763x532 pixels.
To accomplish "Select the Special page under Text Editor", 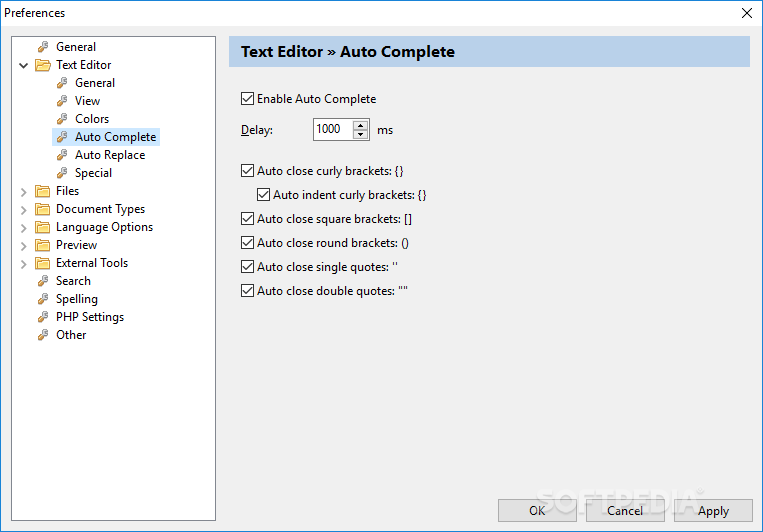I will [93, 173].
